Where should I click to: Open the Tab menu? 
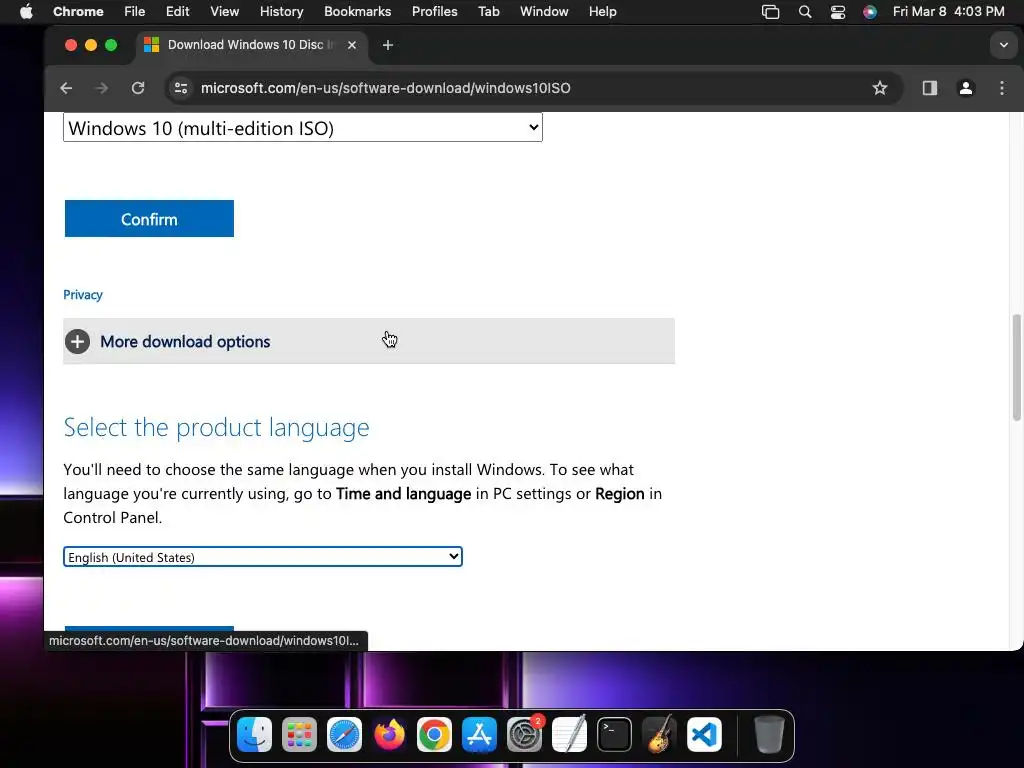coord(488,12)
